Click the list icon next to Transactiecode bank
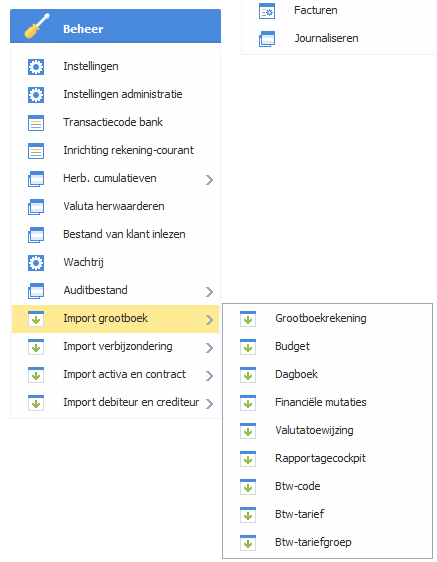This screenshot has width=437, height=562. pyautogui.click(x=36, y=123)
